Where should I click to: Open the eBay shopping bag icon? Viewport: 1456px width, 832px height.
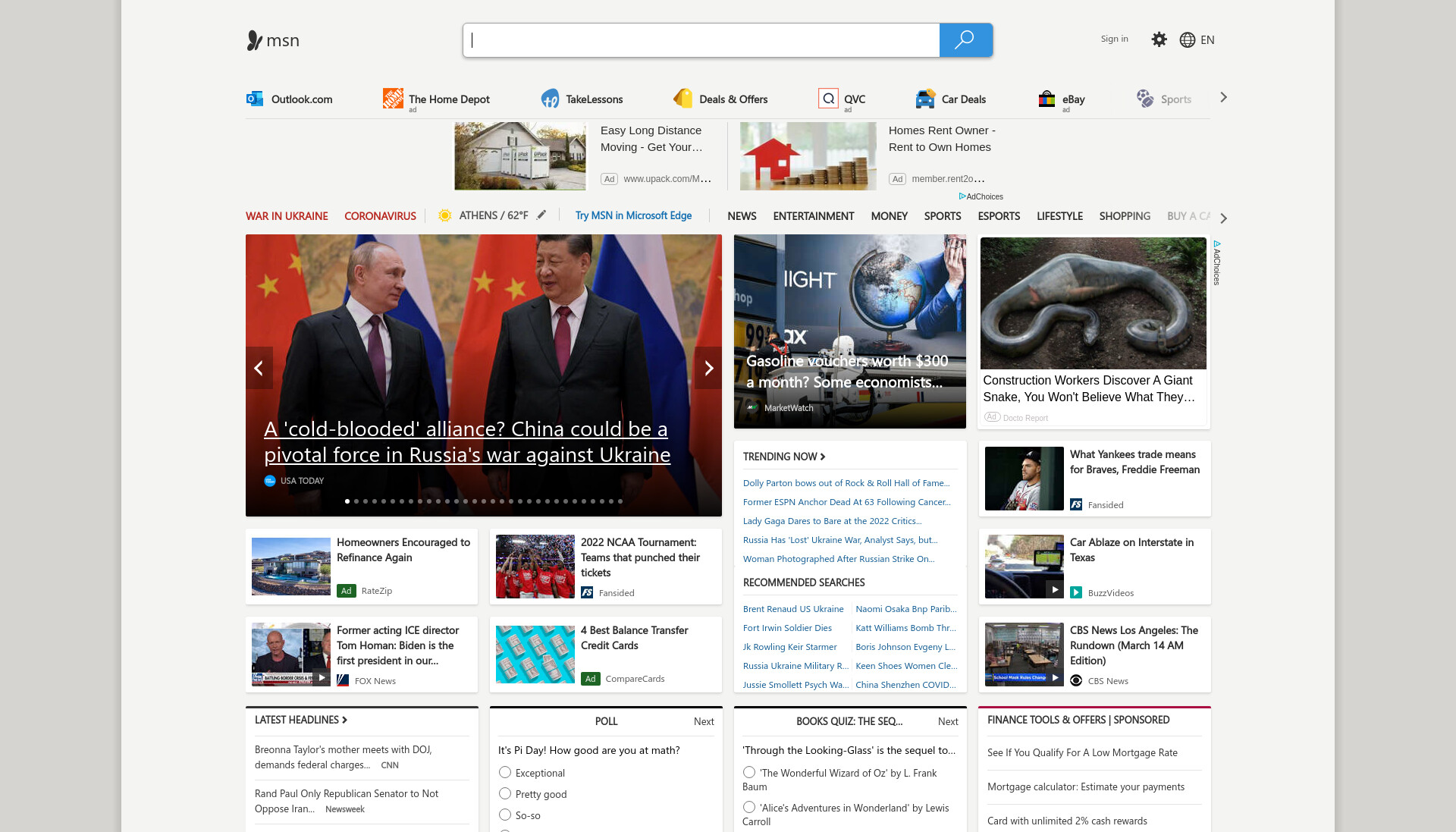click(x=1046, y=99)
